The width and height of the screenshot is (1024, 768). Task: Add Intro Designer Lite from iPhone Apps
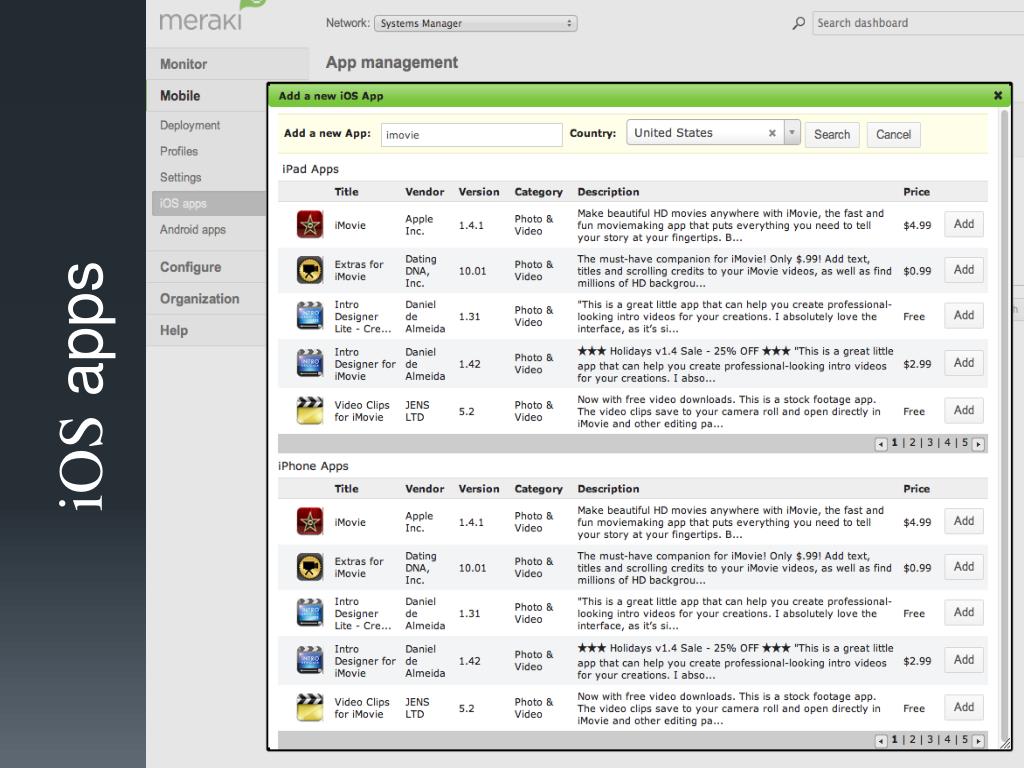(x=964, y=613)
